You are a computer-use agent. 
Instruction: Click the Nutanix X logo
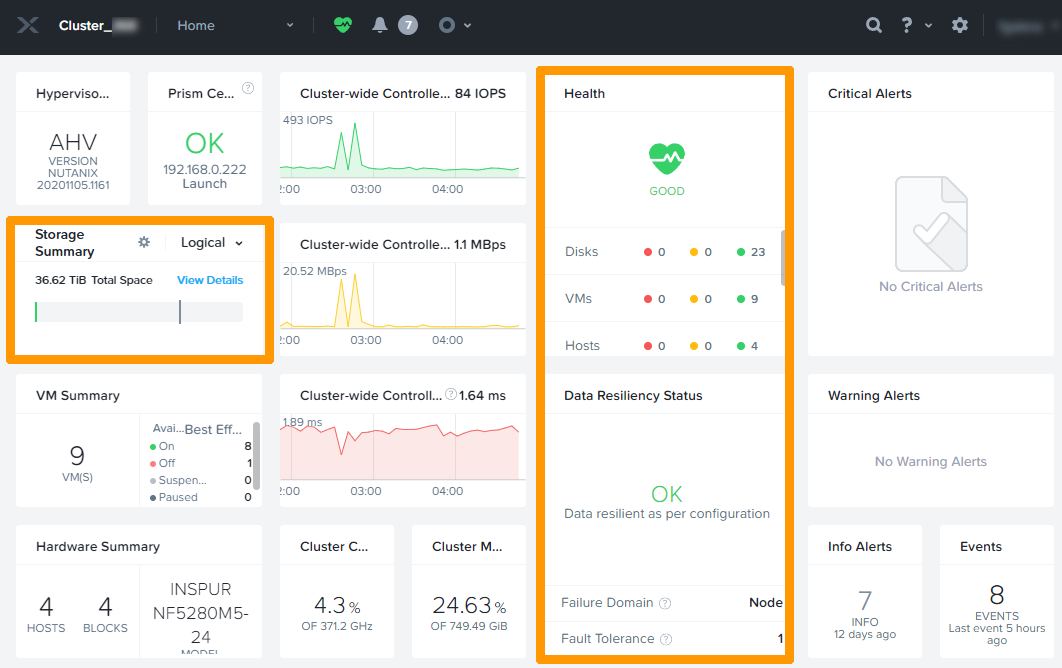27,25
